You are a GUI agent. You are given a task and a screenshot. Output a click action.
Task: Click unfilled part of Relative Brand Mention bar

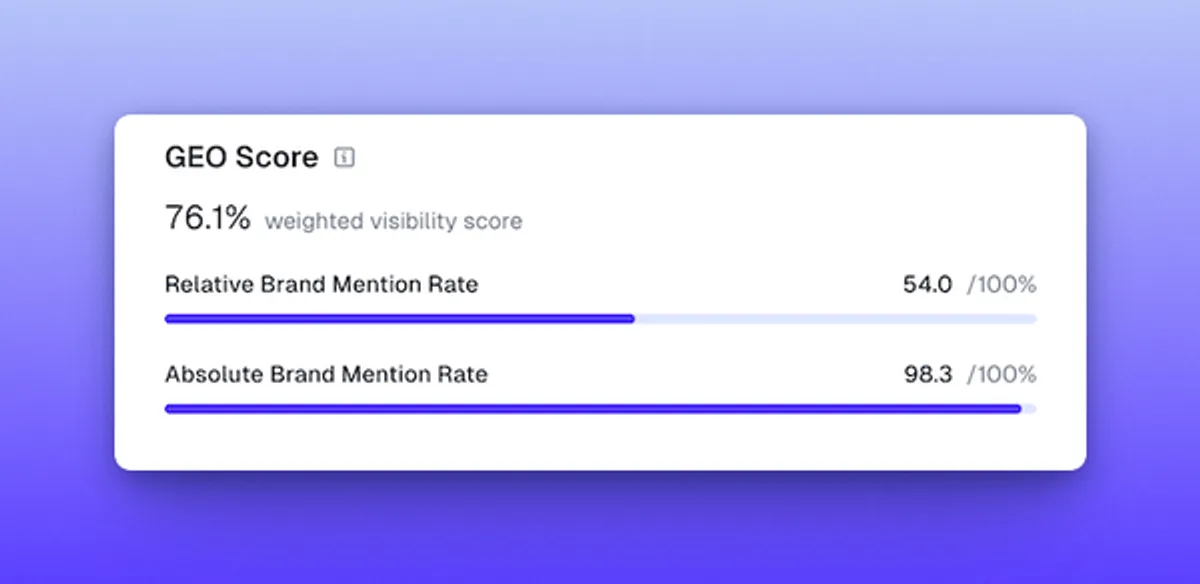point(835,319)
